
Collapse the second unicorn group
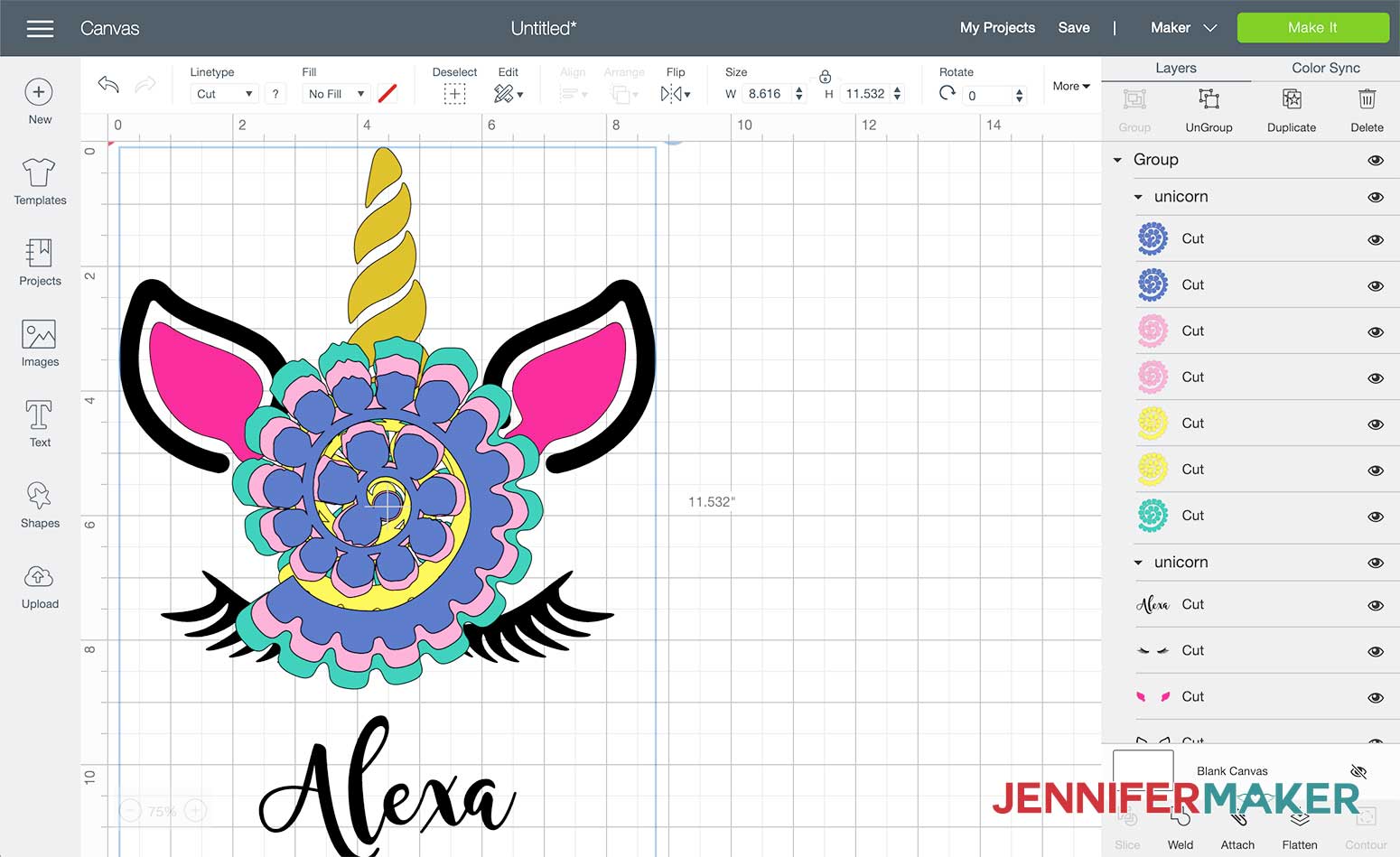click(x=1138, y=563)
